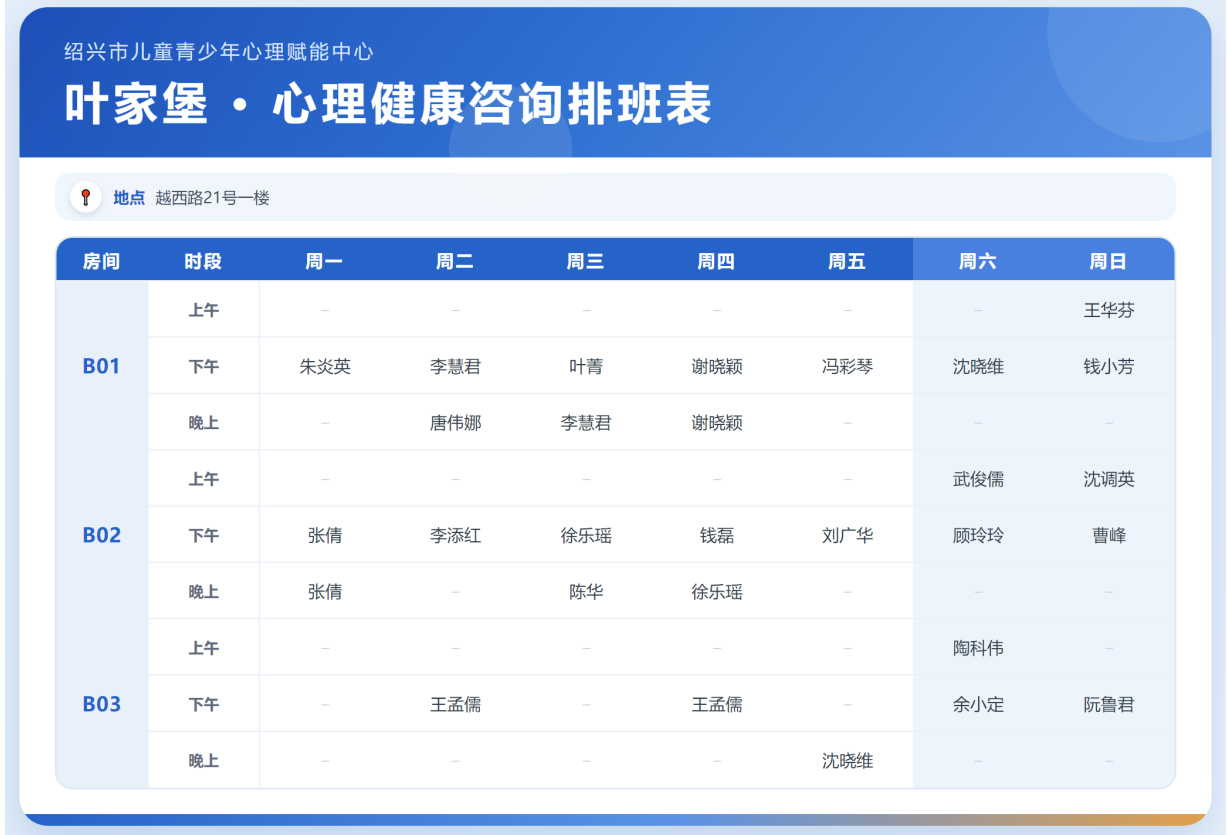Select the 周日 column header

1108,261
